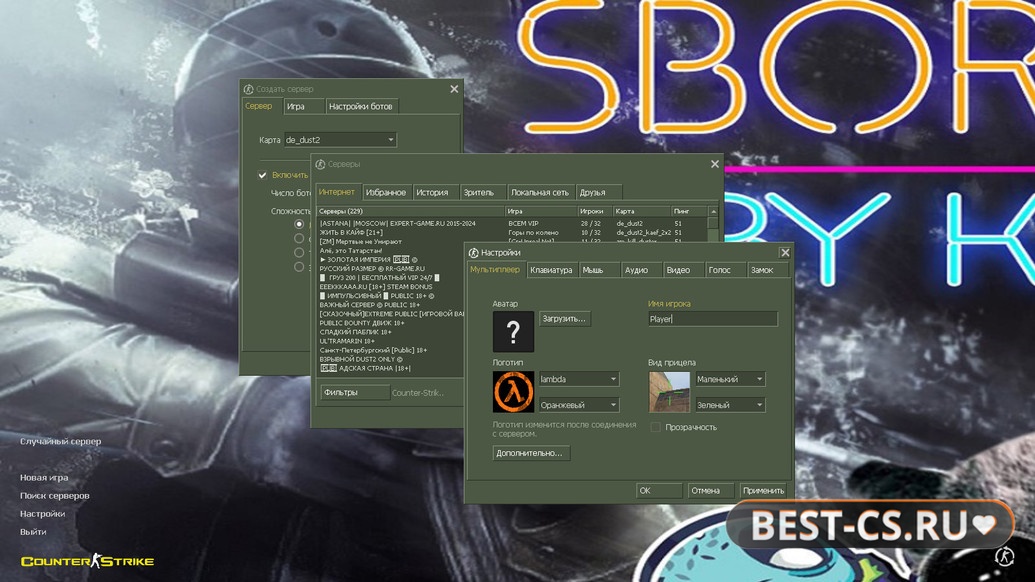This screenshot has width=1035, height=582.
Task: Switch to the Мультиплеер tab
Action: click(496, 269)
